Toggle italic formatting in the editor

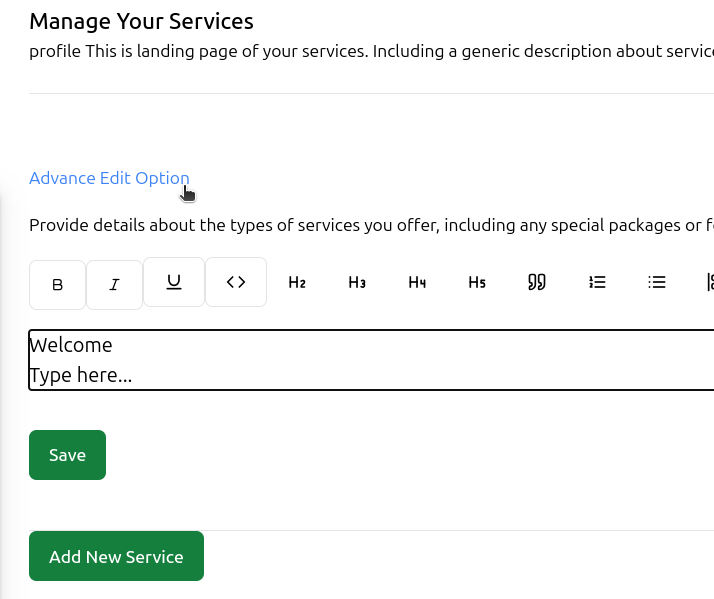114,285
